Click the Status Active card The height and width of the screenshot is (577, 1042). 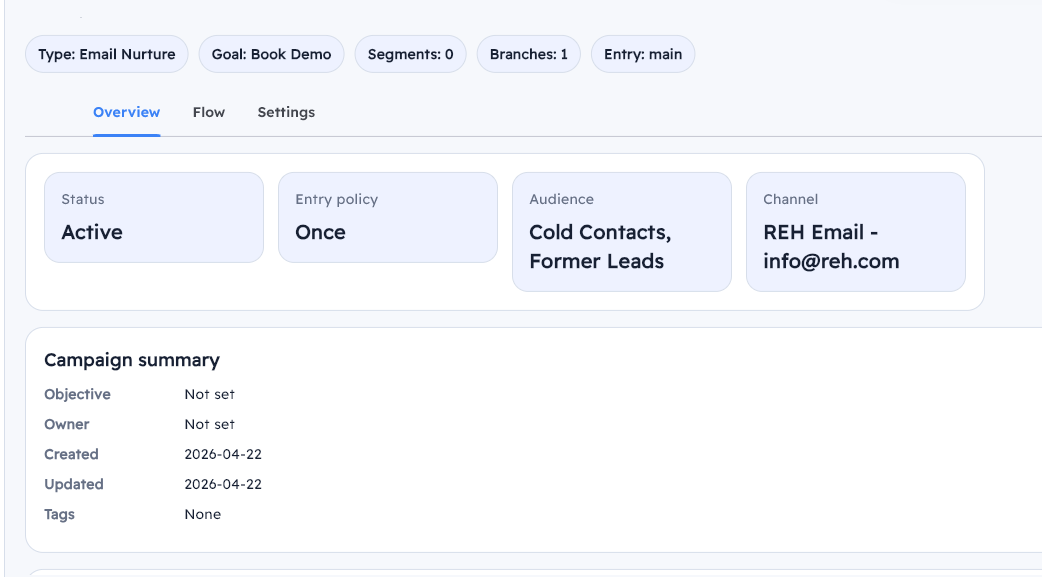[x=154, y=217]
